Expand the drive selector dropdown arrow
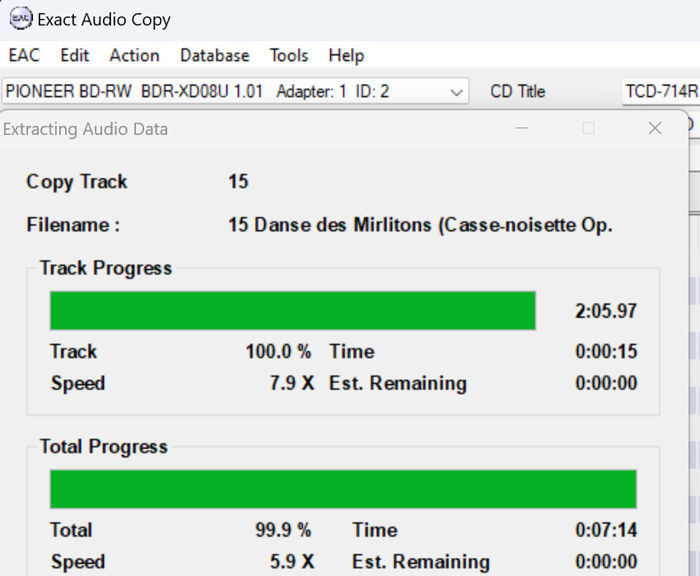The width and height of the screenshot is (700, 576). click(x=456, y=92)
